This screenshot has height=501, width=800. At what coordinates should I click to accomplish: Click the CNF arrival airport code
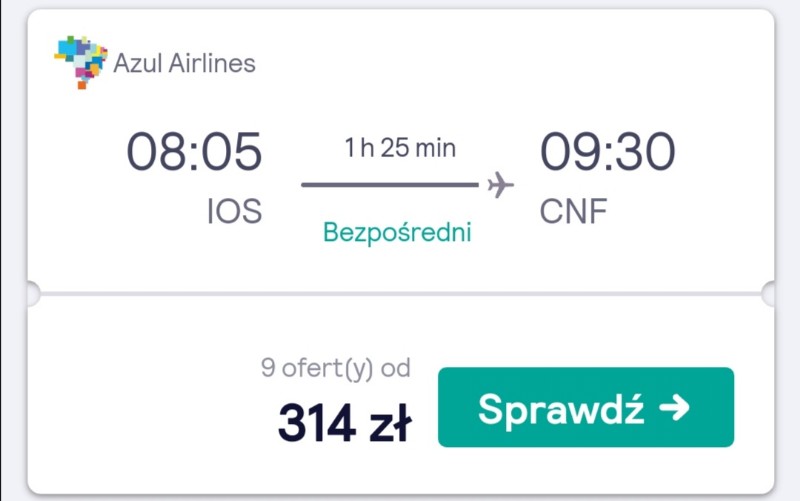click(573, 211)
